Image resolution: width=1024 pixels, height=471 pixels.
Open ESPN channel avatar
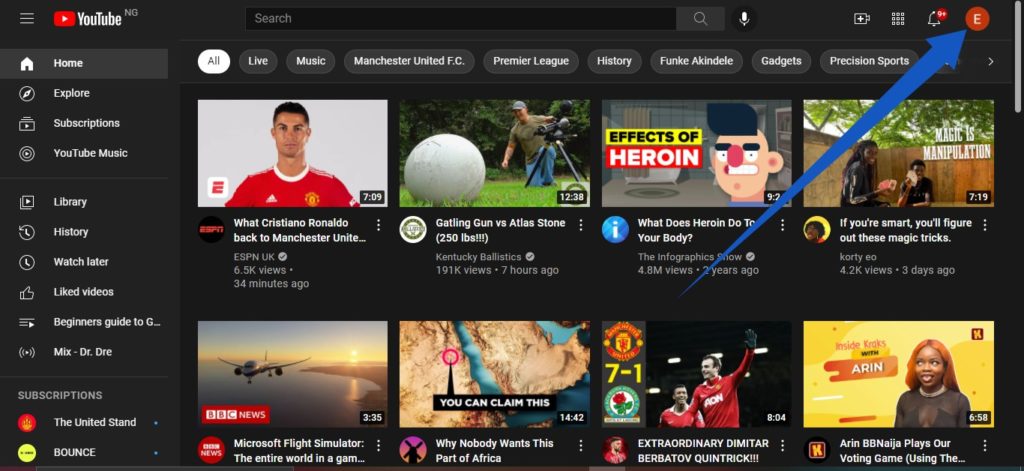(211, 230)
